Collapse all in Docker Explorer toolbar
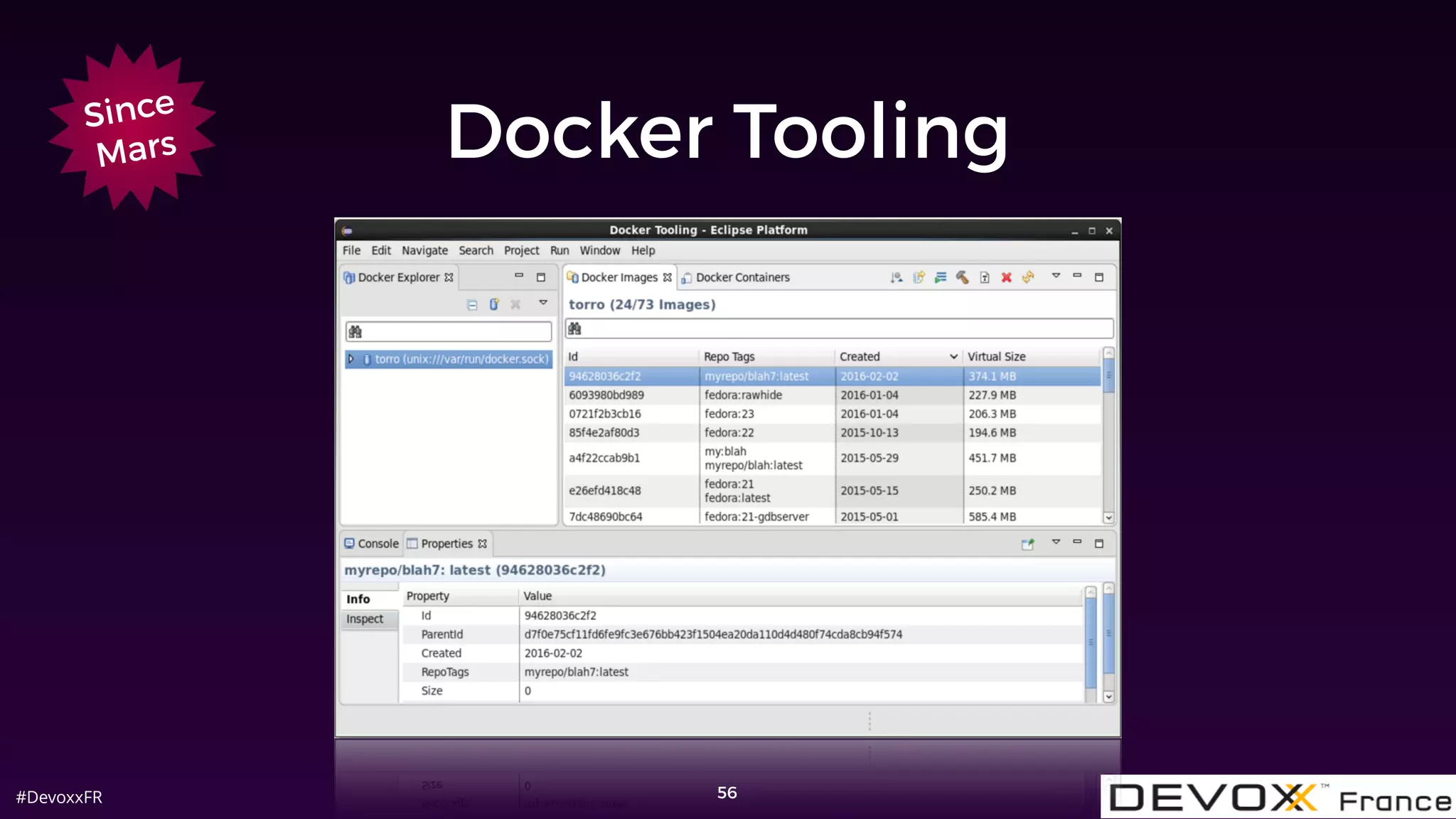Viewport: 1456px width, 819px height. [472, 305]
